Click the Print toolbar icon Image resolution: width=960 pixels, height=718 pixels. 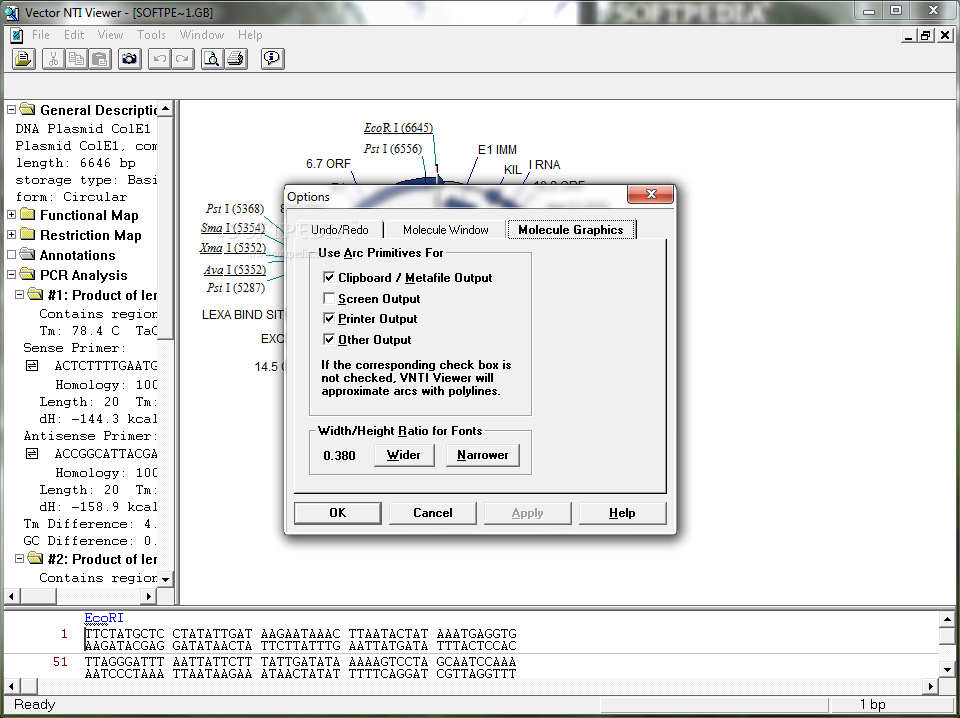[x=235, y=58]
